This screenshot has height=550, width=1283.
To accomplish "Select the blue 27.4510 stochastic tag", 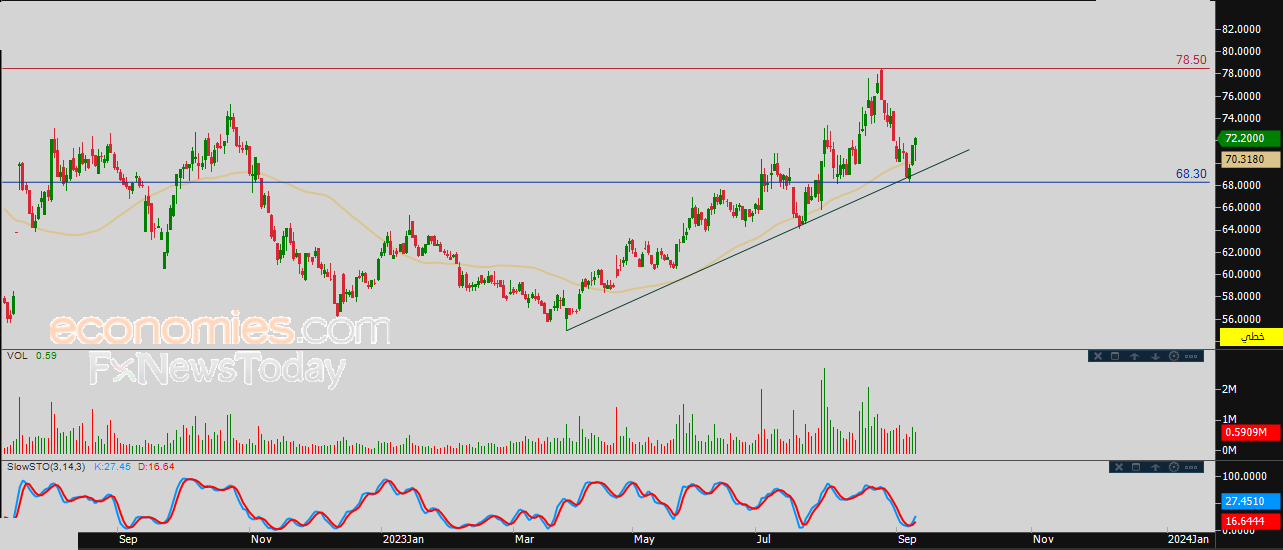I will (x=1250, y=502).
